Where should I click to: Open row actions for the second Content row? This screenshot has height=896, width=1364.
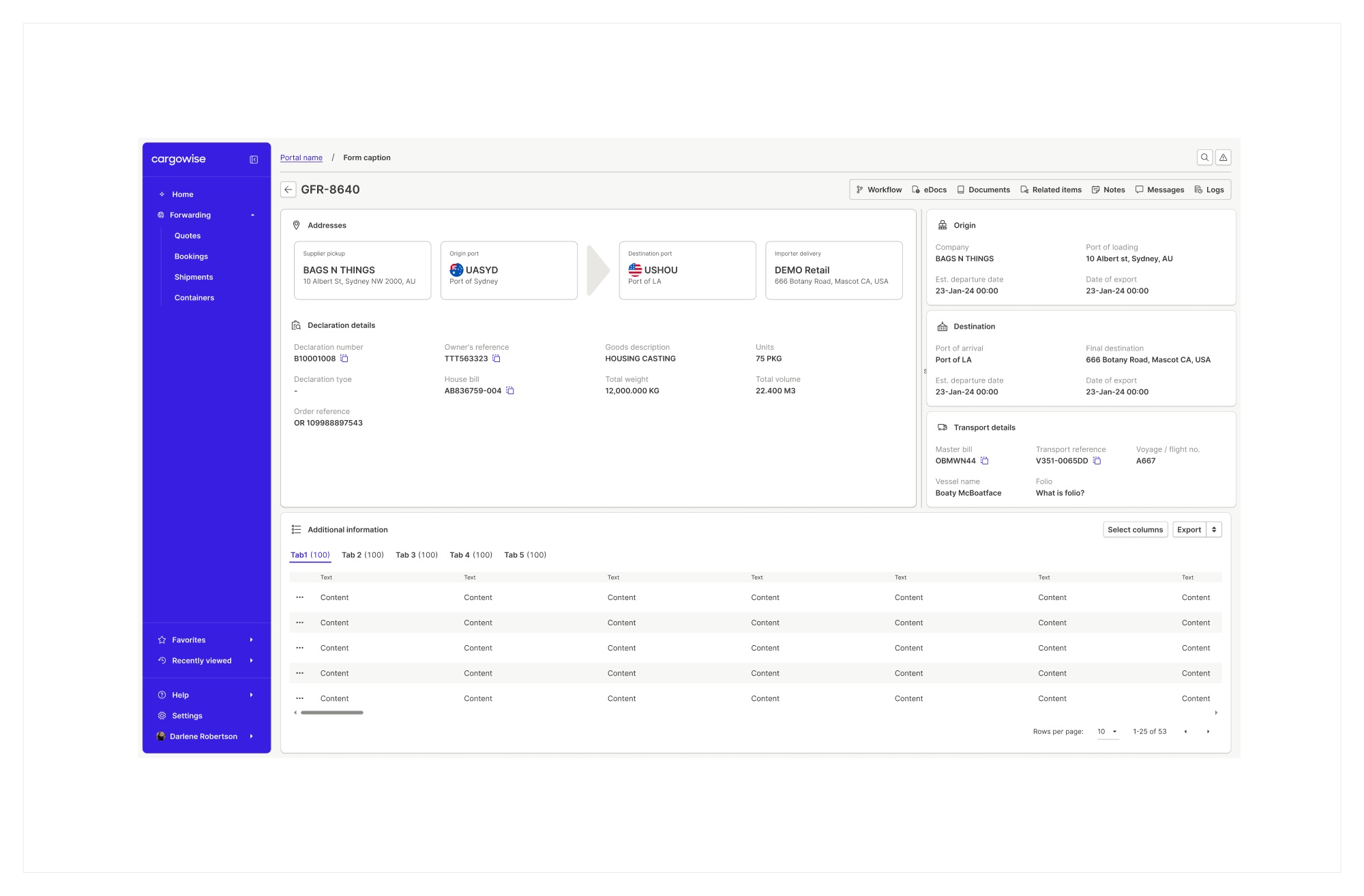[x=299, y=623]
